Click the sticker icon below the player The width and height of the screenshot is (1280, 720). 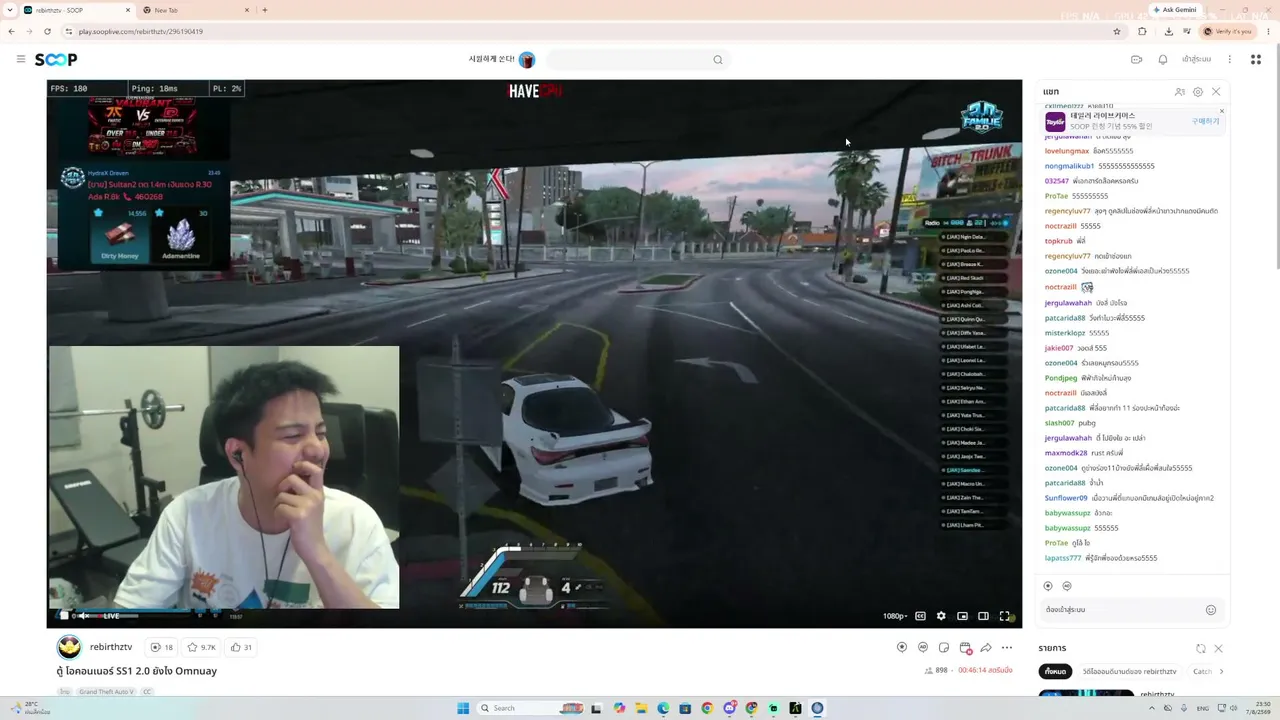943,647
